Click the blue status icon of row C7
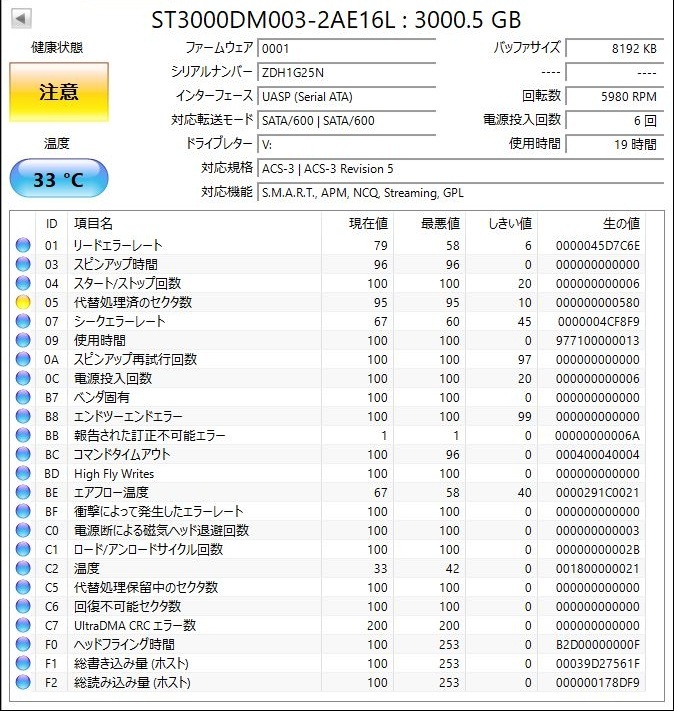 click(23, 625)
